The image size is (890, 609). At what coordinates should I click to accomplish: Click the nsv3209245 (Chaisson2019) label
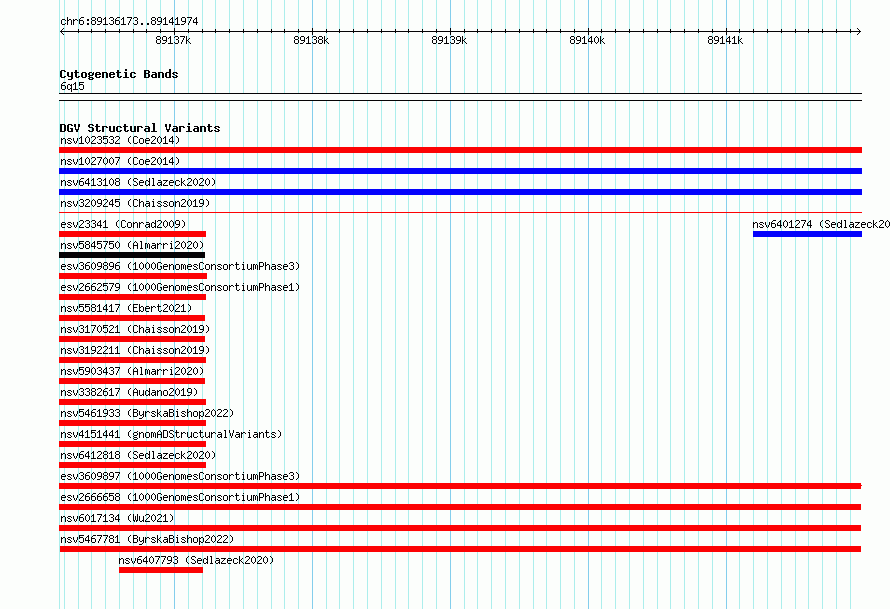click(135, 203)
